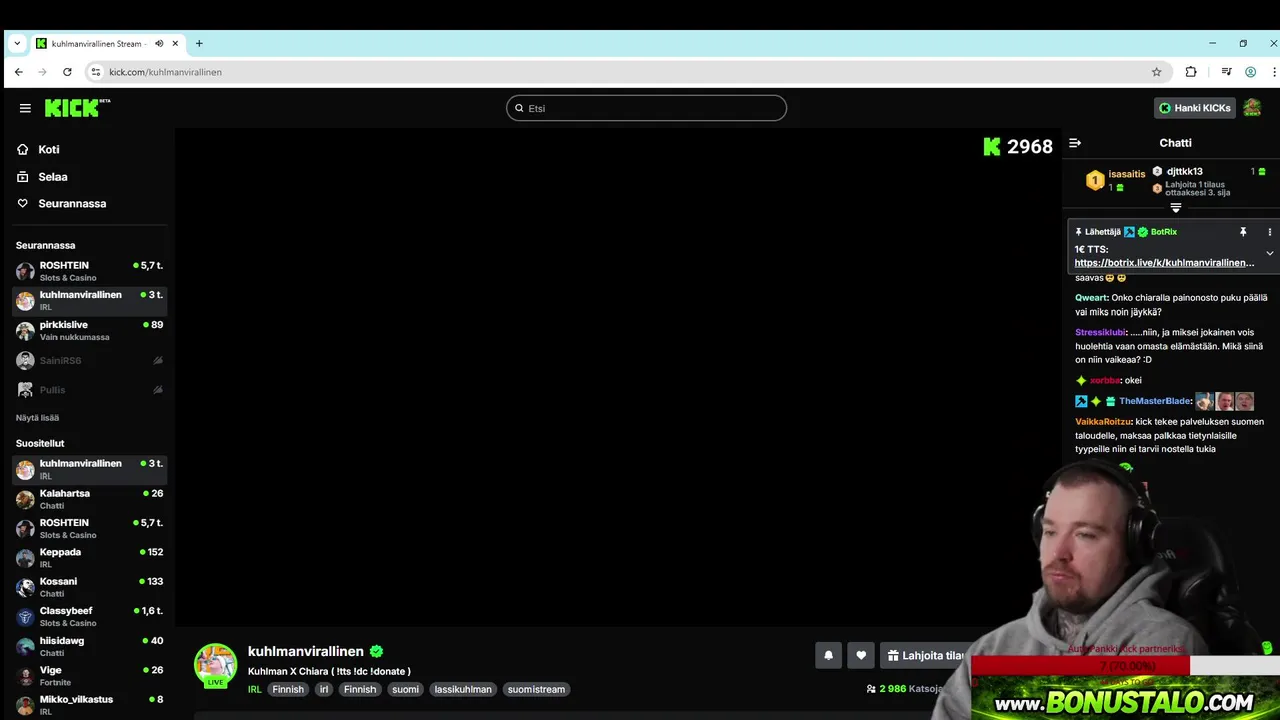The height and width of the screenshot is (720, 1280).
Task: Select the lowercase irl tag
Action: 324,689
